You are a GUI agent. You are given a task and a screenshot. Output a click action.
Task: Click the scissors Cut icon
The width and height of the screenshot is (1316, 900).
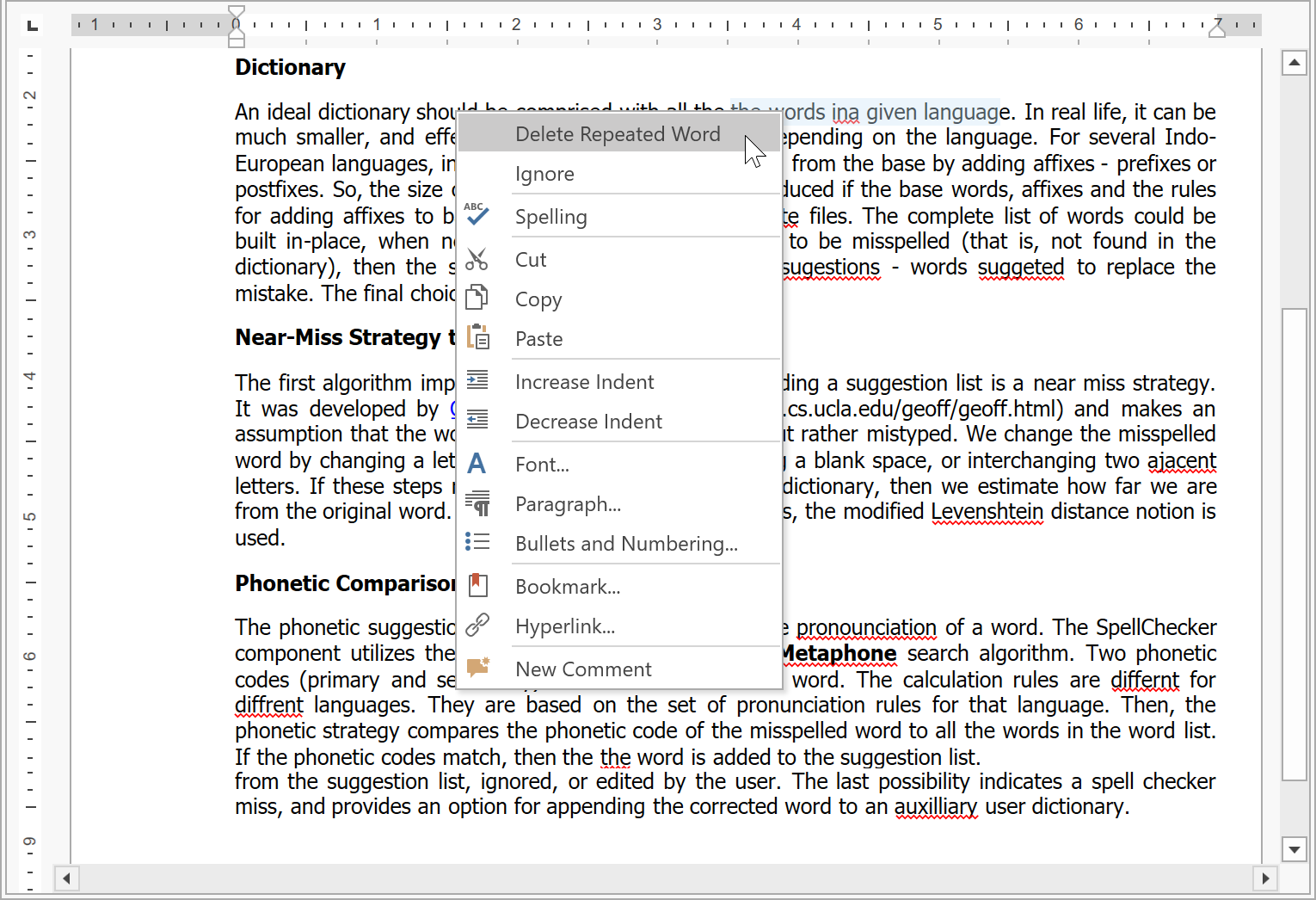(x=477, y=259)
